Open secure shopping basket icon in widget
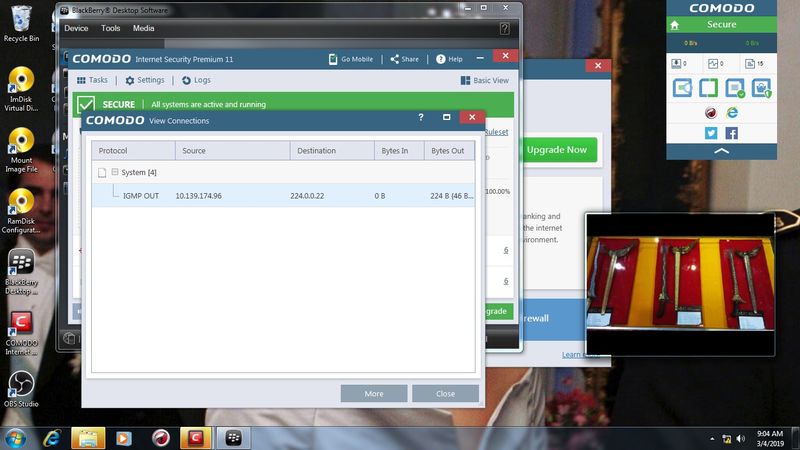The image size is (800, 450). click(x=761, y=88)
